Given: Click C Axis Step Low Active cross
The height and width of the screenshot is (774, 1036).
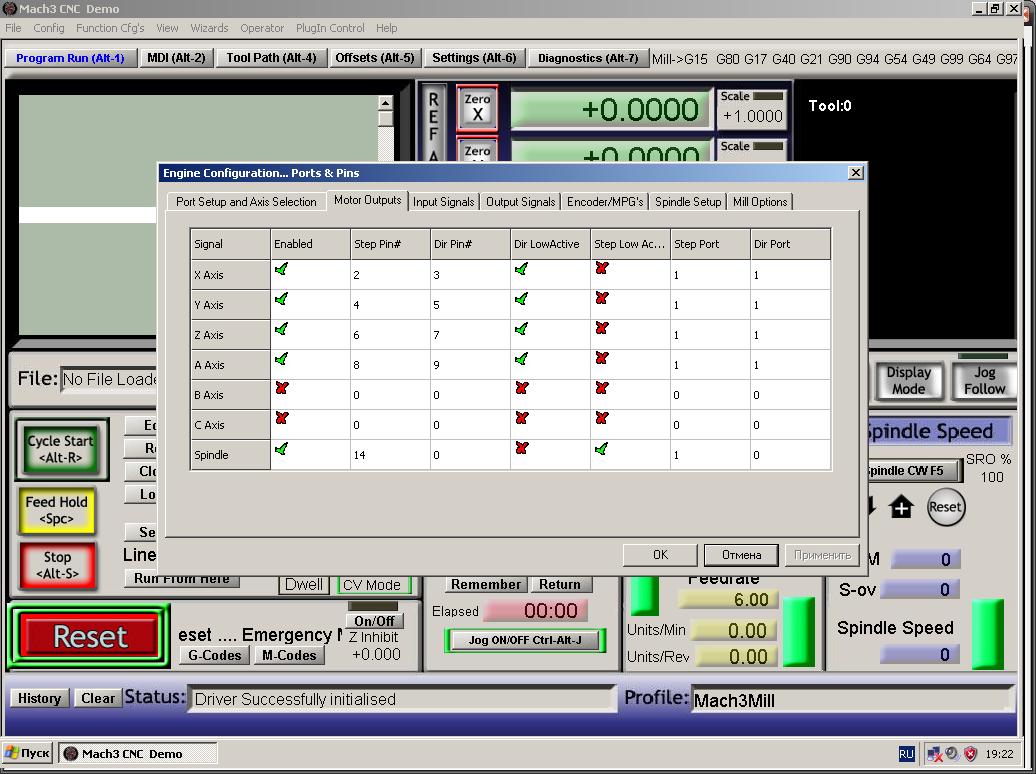Looking at the screenshot, I should pos(601,418).
